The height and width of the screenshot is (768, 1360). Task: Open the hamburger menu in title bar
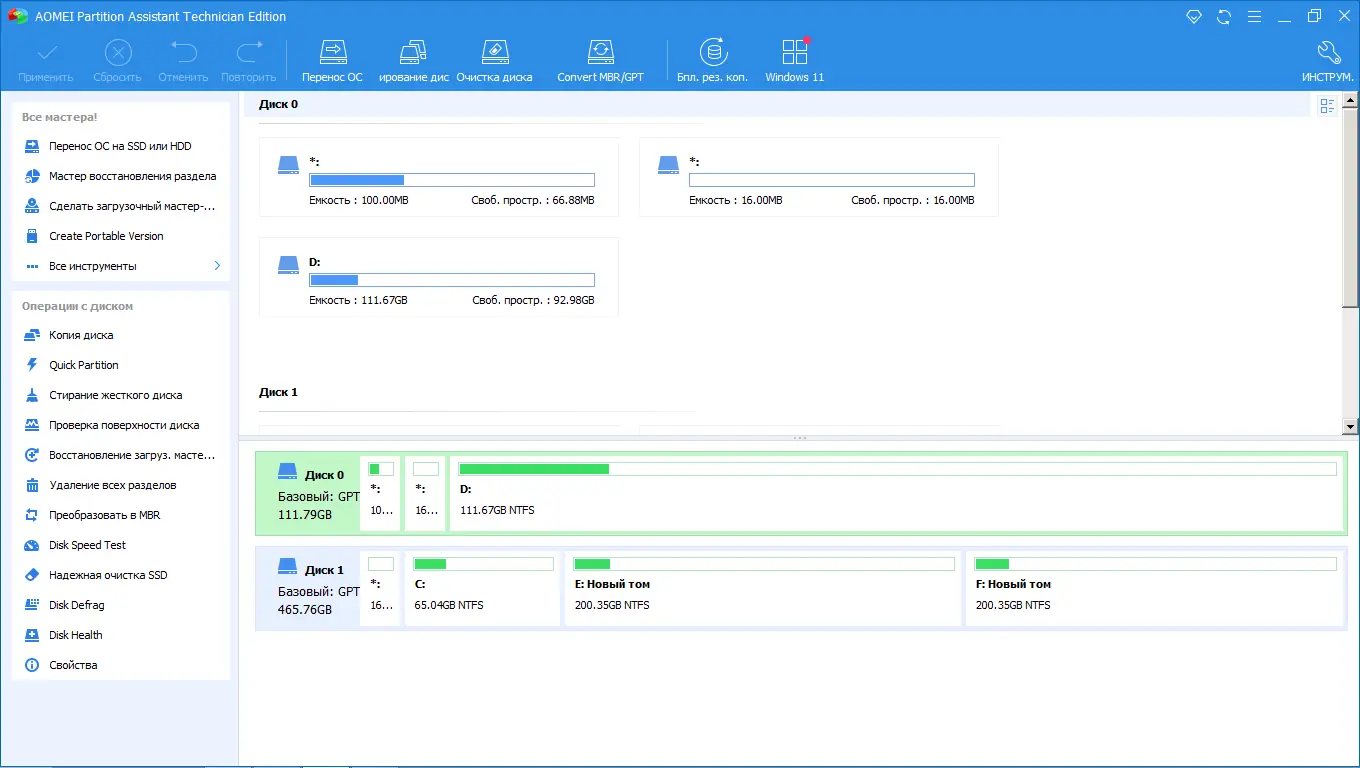click(1254, 16)
